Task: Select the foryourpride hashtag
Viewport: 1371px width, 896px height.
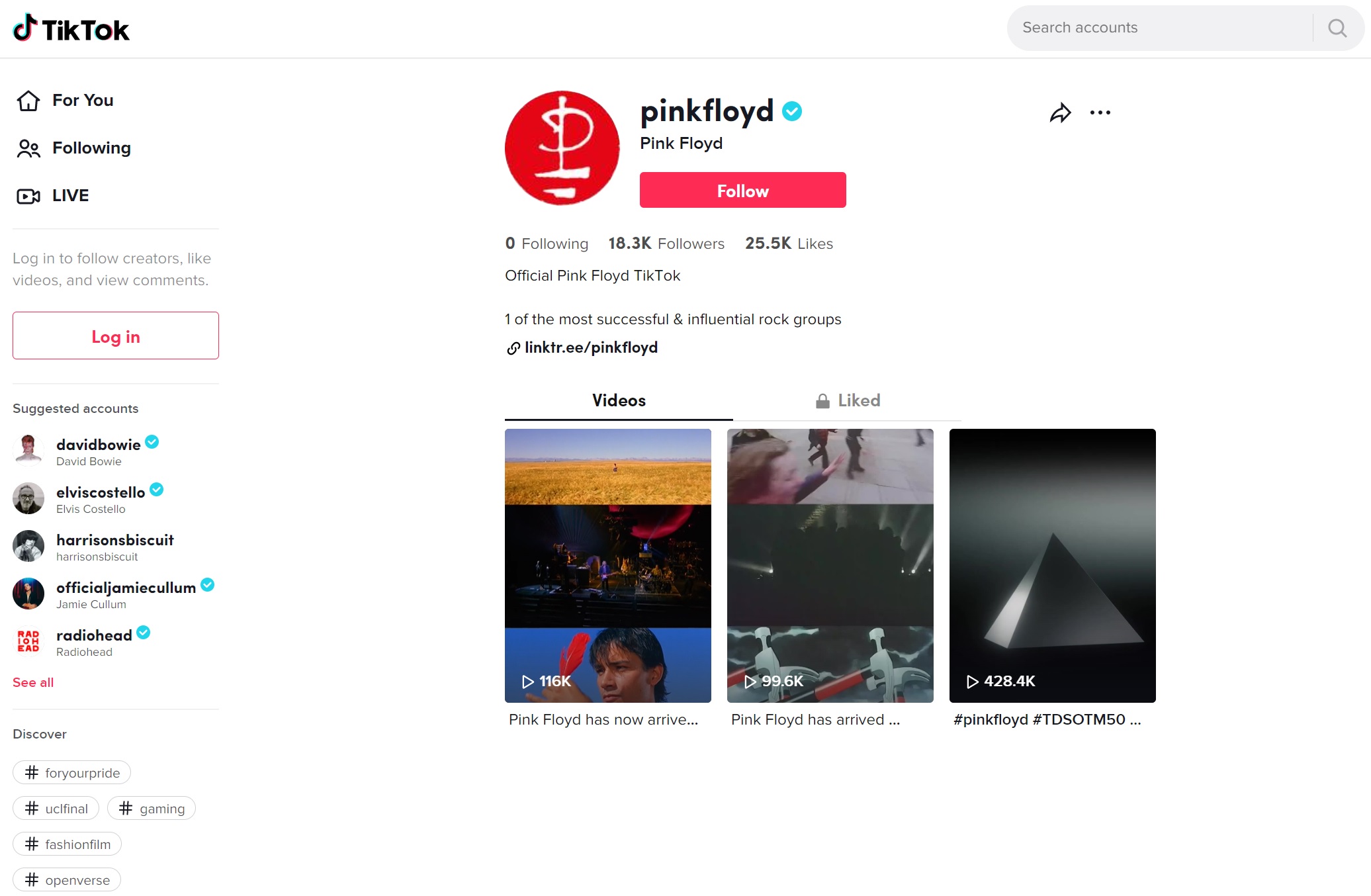Action: coord(71,772)
